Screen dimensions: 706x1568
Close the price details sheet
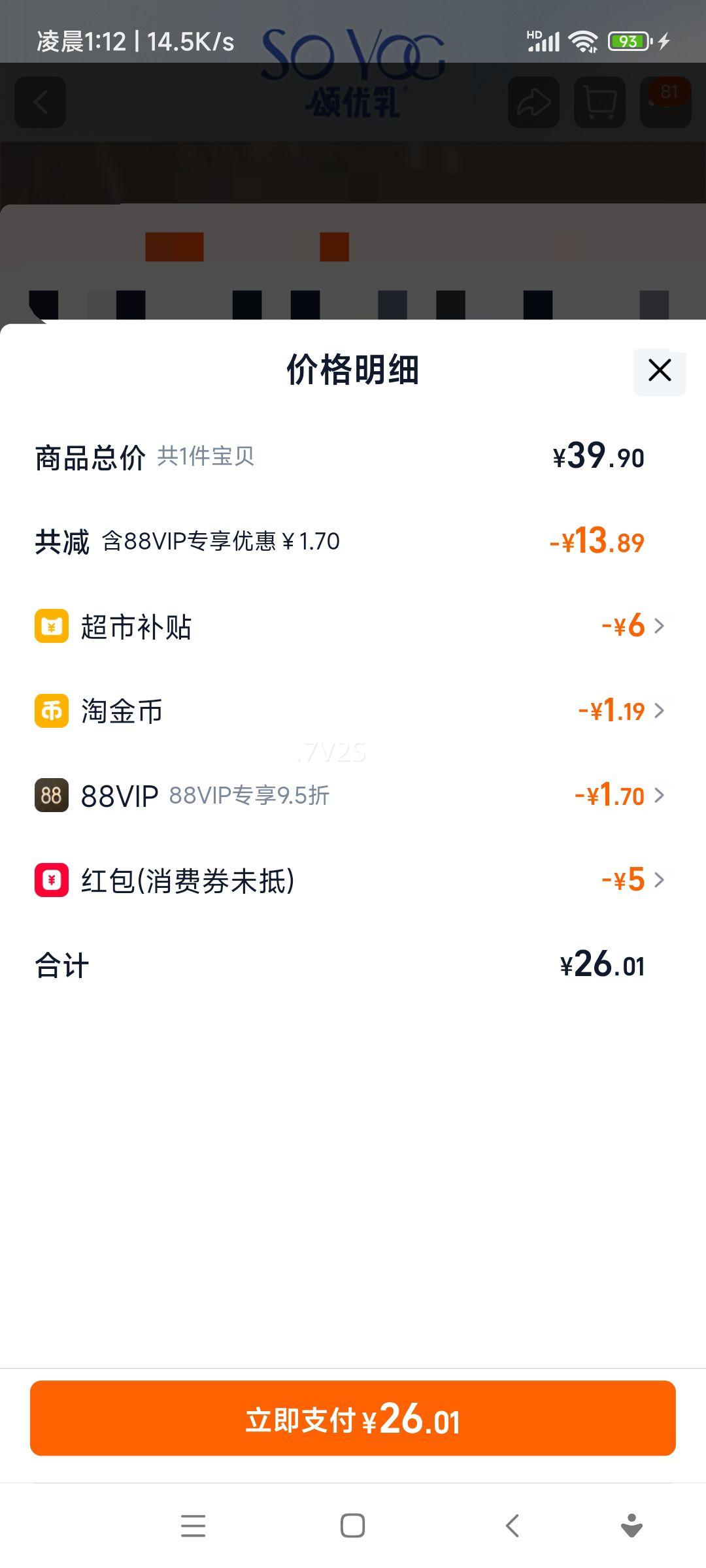tap(660, 370)
